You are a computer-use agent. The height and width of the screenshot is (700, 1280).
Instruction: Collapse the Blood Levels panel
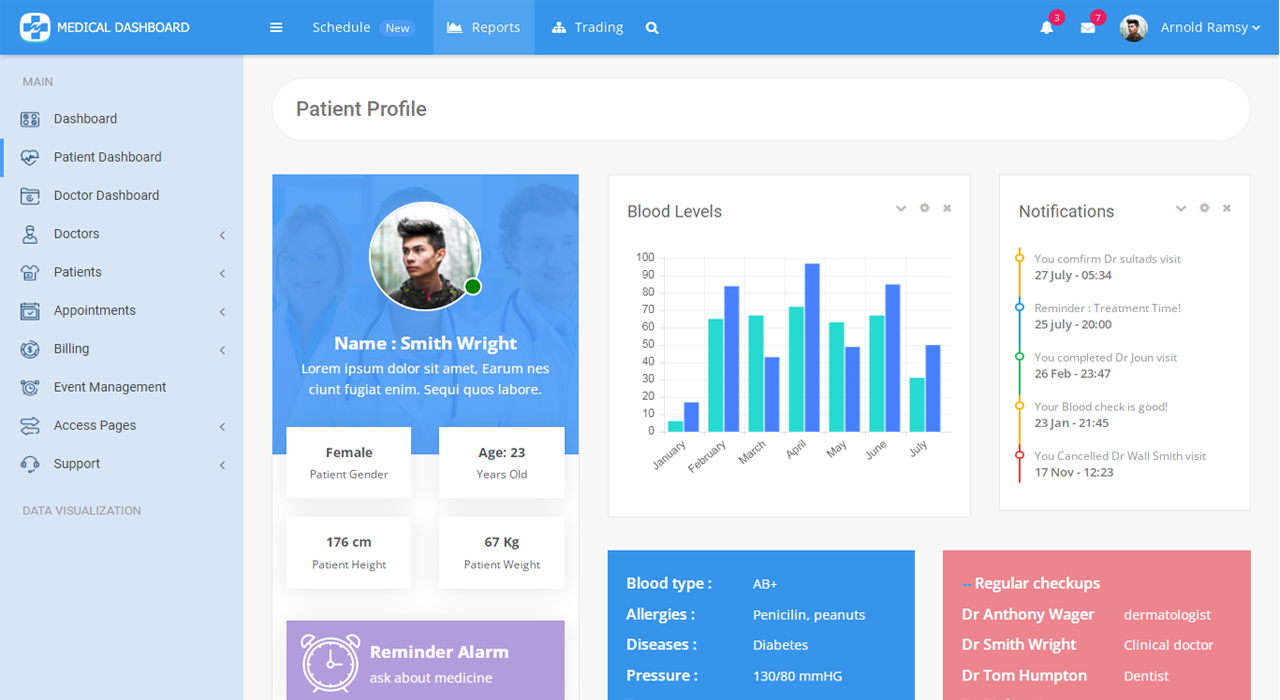pyautogui.click(x=900, y=208)
